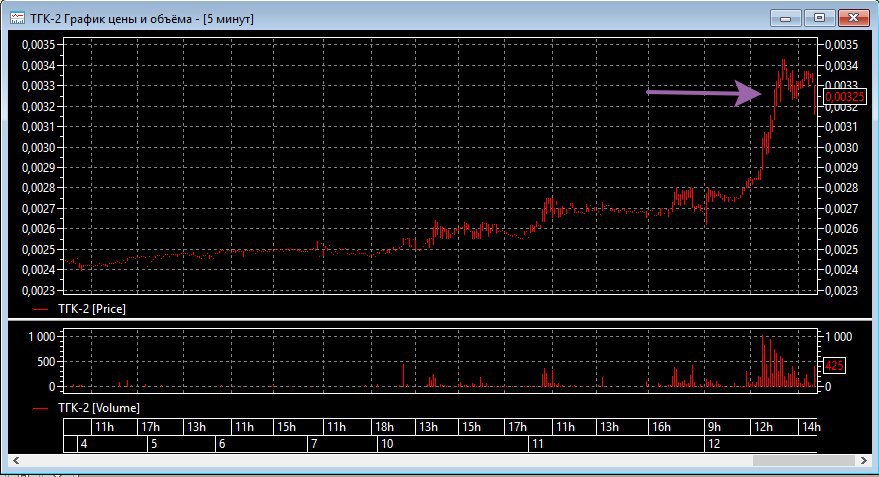Click the date 4 on time axis
The width and height of the screenshot is (879, 477).
click(x=84, y=444)
